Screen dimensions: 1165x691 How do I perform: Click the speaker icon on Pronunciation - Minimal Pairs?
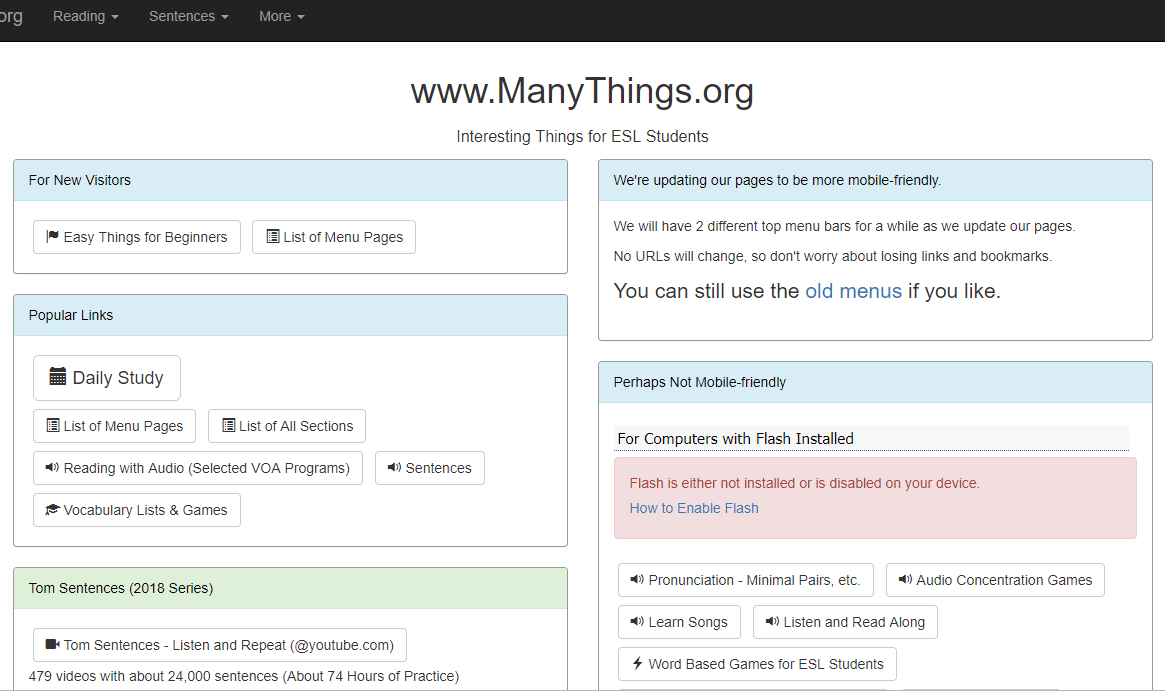(x=637, y=580)
